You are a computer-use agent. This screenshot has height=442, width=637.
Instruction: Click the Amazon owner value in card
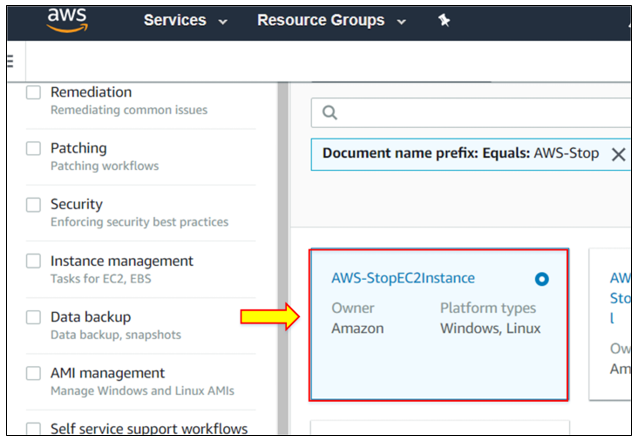click(358, 328)
